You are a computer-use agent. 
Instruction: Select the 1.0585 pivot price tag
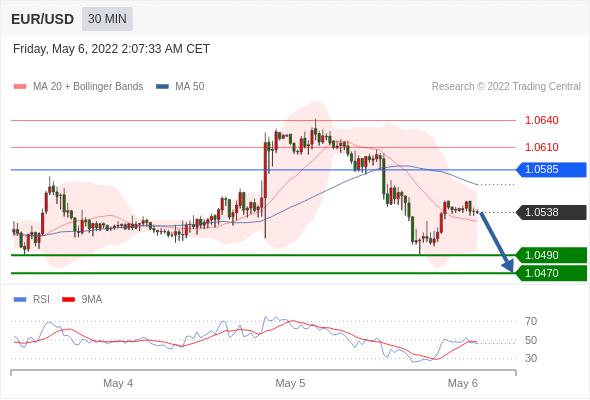point(552,170)
